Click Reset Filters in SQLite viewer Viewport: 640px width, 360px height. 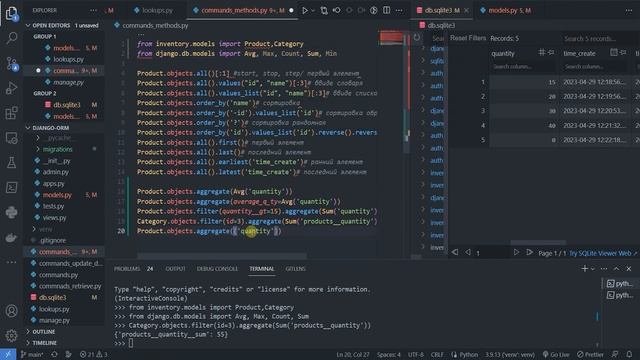[468, 38]
